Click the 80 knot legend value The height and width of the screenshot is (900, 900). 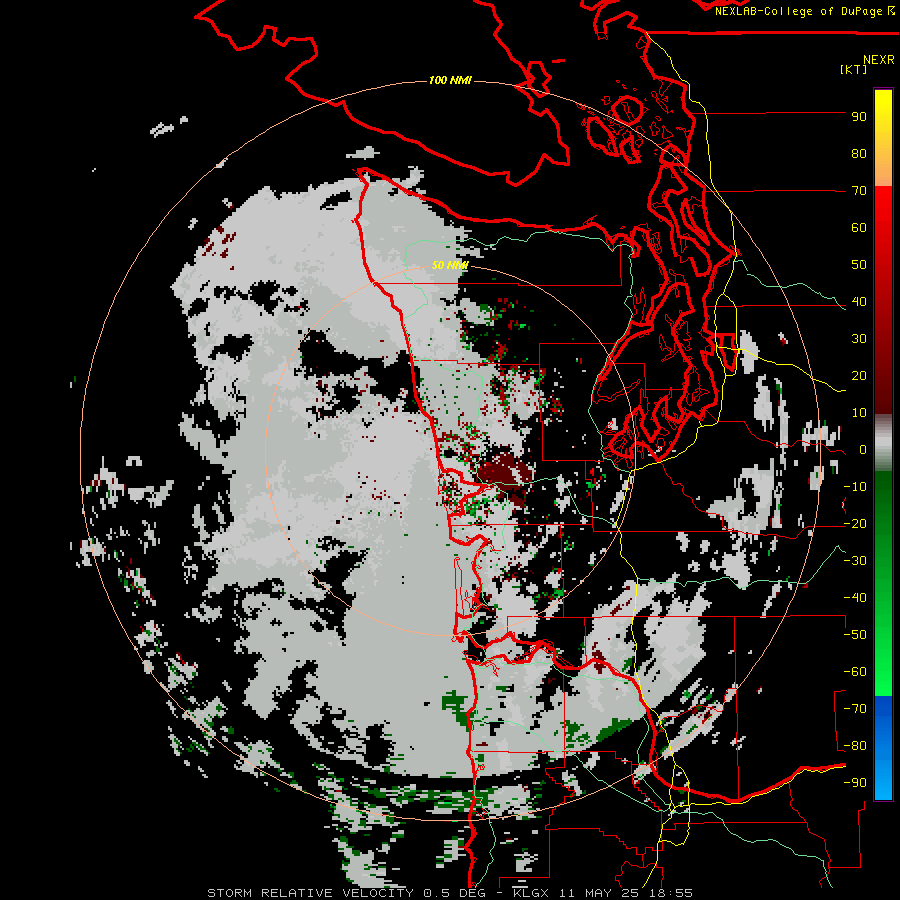pos(859,154)
